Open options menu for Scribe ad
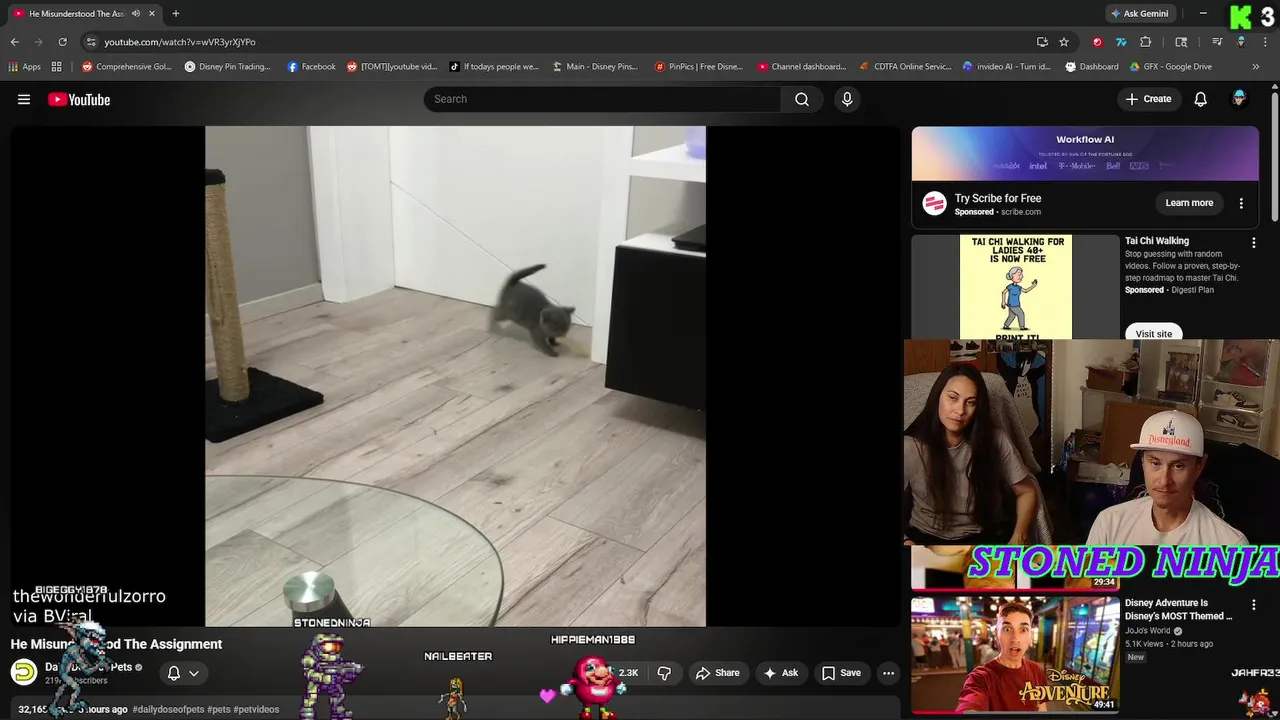The width and height of the screenshot is (1280, 720). tap(1241, 203)
